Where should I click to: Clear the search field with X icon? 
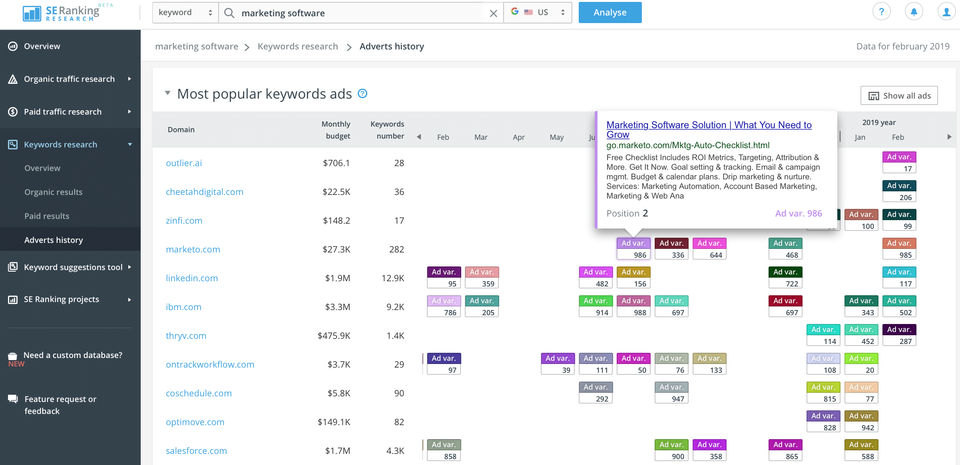(493, 13)
